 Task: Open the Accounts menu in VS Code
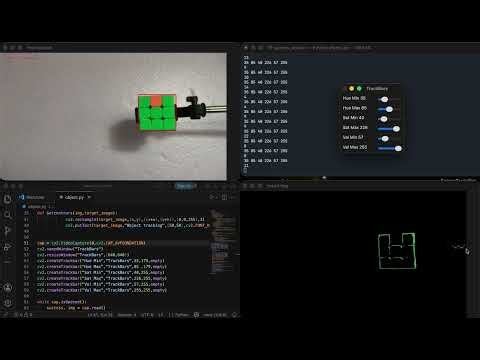pos(7,287)
